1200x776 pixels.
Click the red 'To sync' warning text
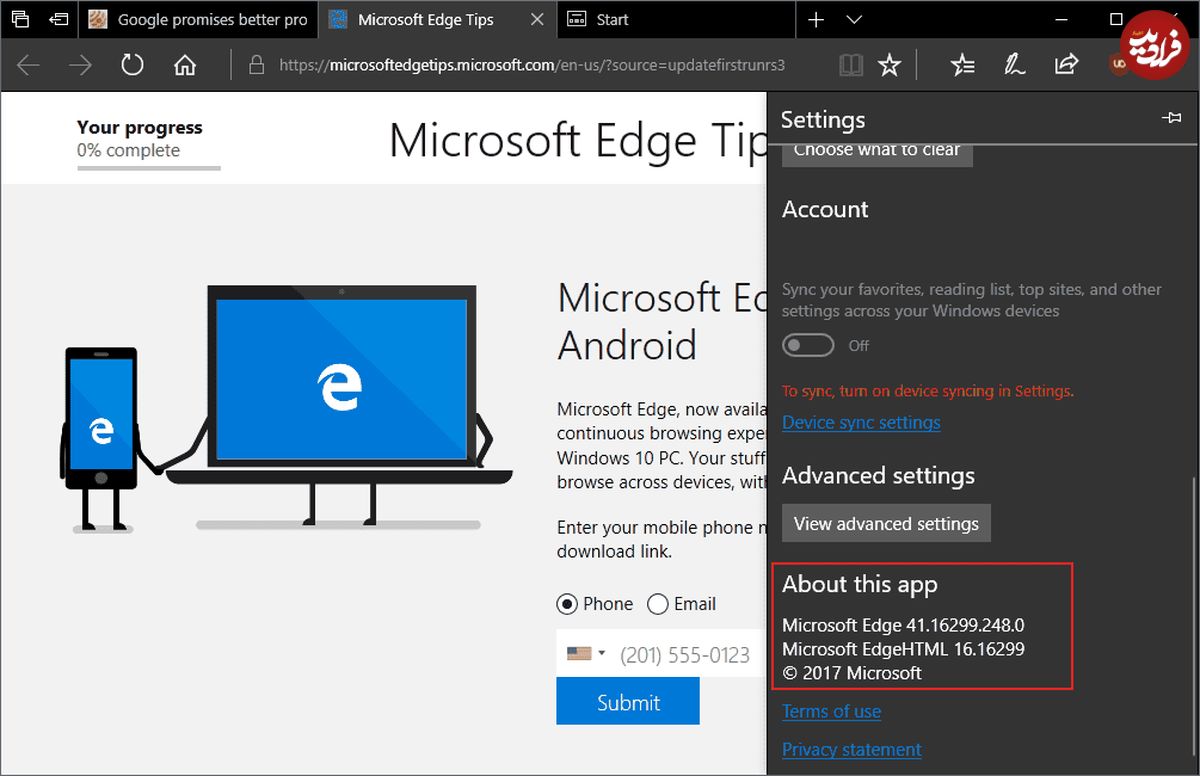click(x=928, y=391)
